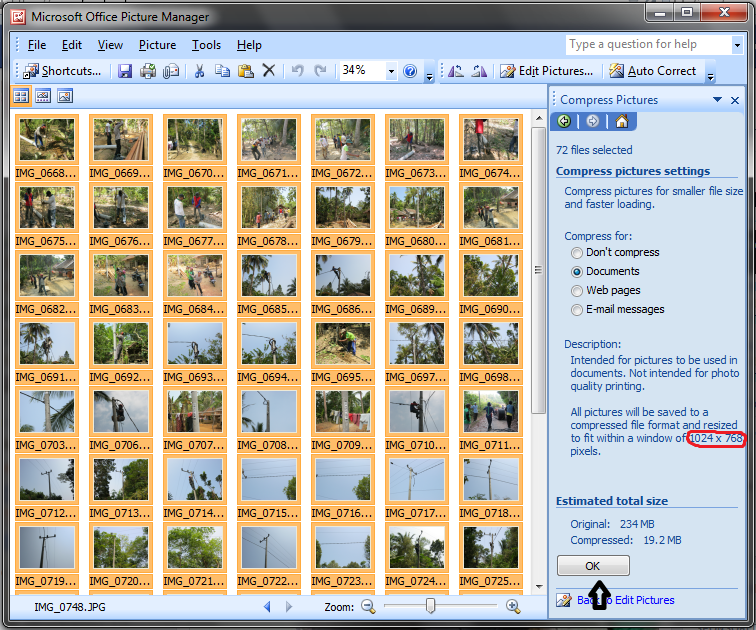This screenshot has height=630, width=756.
Task: Click the Undo arrow icon
Action: pos(297,71)
